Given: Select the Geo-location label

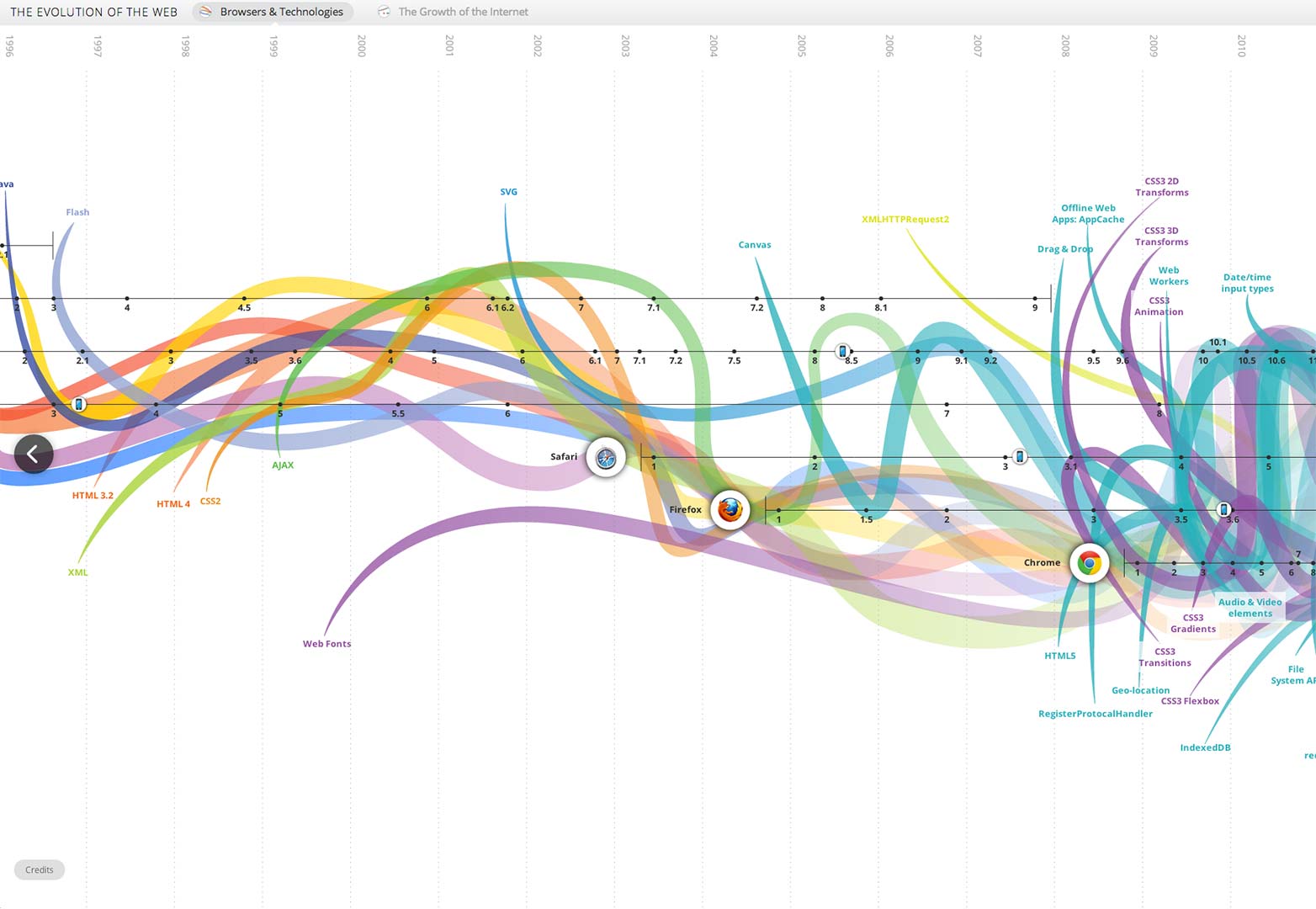Looking at the screenshot, I should (x=1141, y=691).
